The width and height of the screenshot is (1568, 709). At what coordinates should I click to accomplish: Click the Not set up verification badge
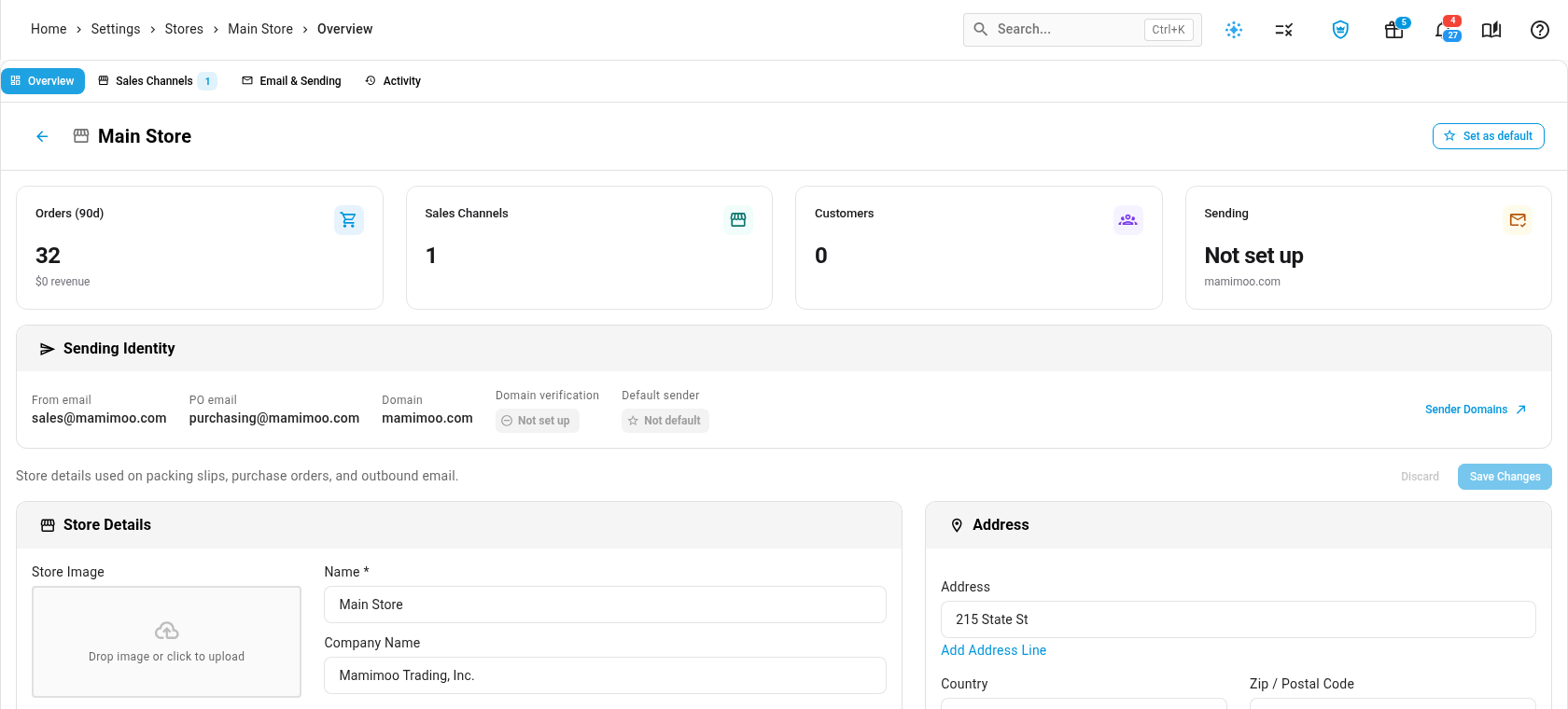click(x=538, y=421)
